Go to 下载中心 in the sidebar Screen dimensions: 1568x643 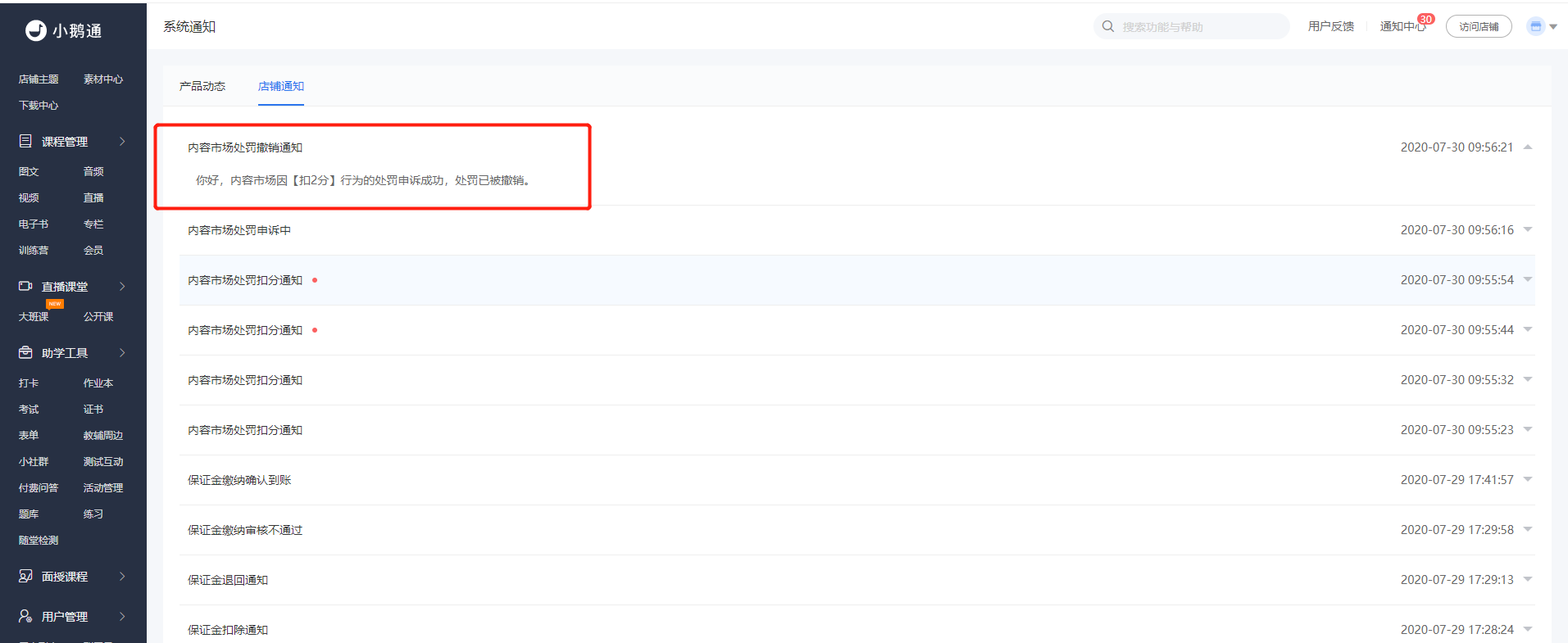pos(39,106)
